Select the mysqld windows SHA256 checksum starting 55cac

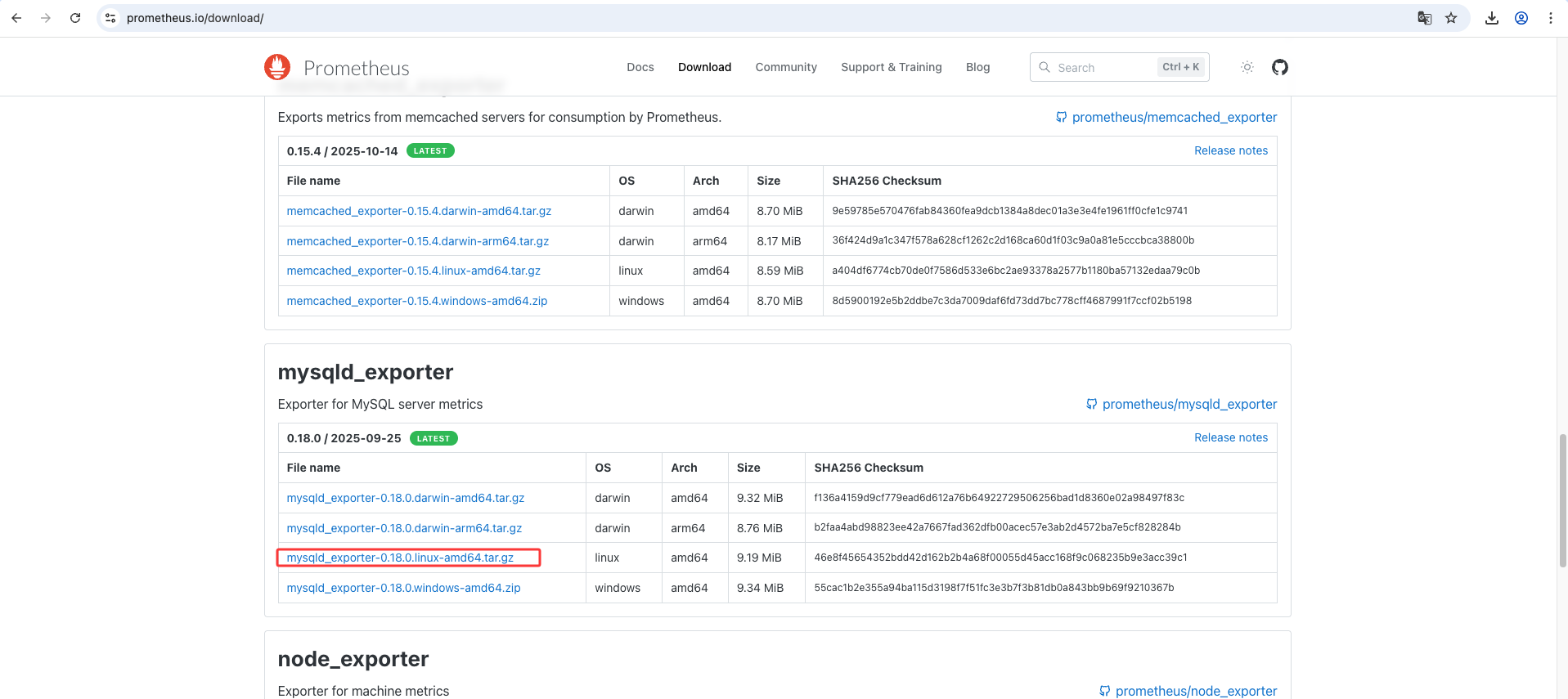(994, 588)
